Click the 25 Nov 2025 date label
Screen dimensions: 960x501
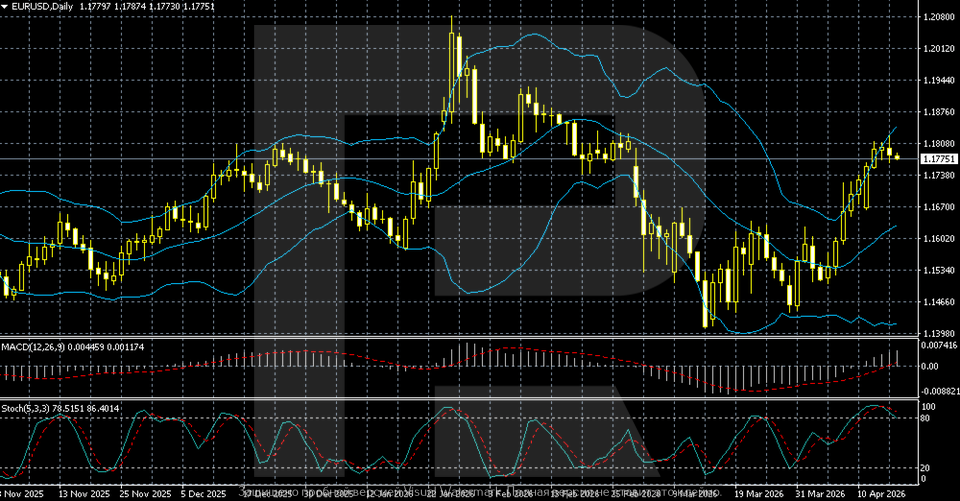[x=145, y=494]
